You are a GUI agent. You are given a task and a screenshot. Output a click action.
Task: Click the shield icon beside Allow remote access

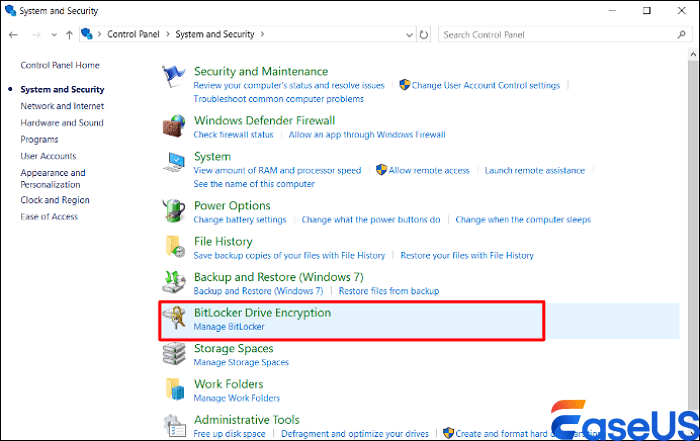pos(381,170)
